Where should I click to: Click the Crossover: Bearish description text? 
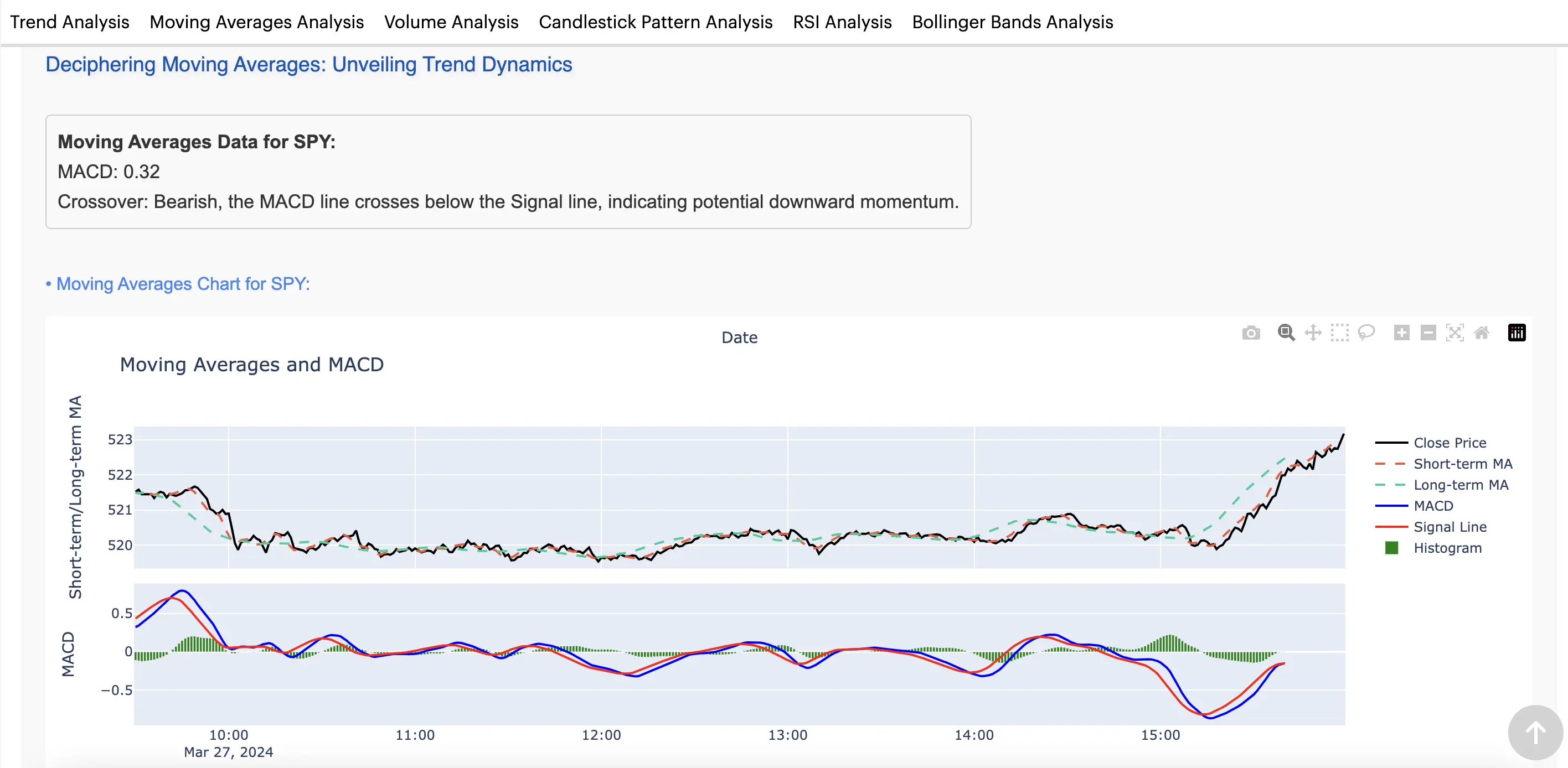(x=508, y=201)
